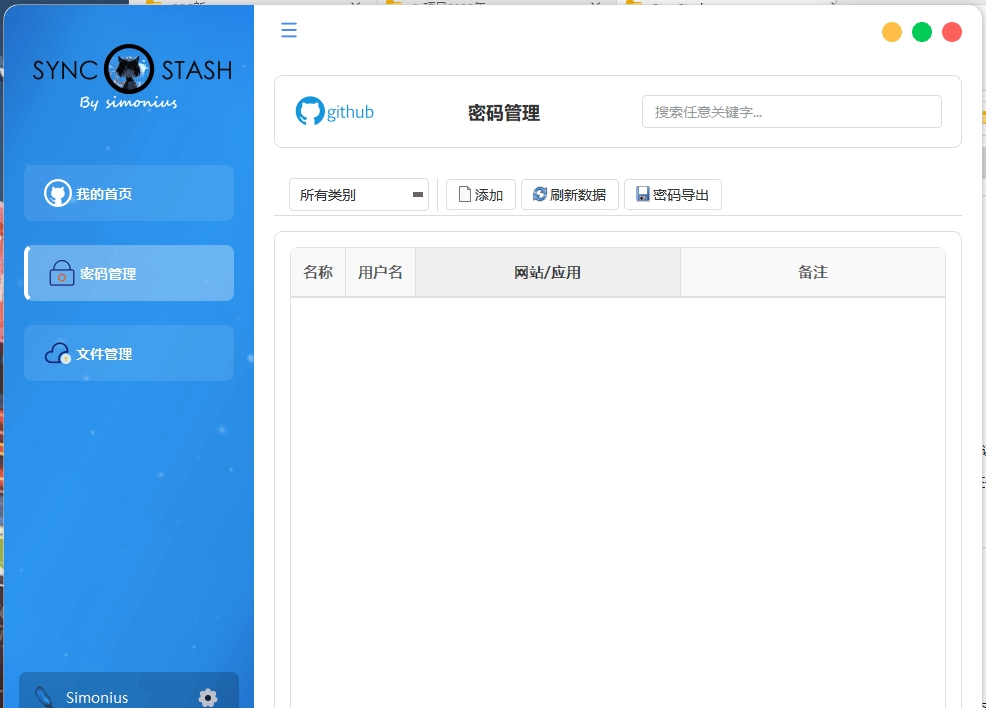Click the document icon on 添加 button
The image size is (986, 708).
[x=463, y=194]
